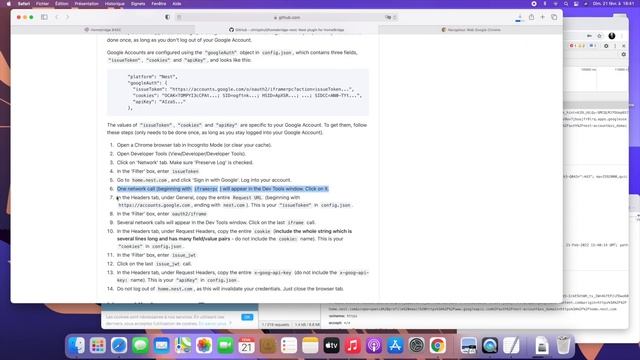Focus the github.com address bar

287,18
